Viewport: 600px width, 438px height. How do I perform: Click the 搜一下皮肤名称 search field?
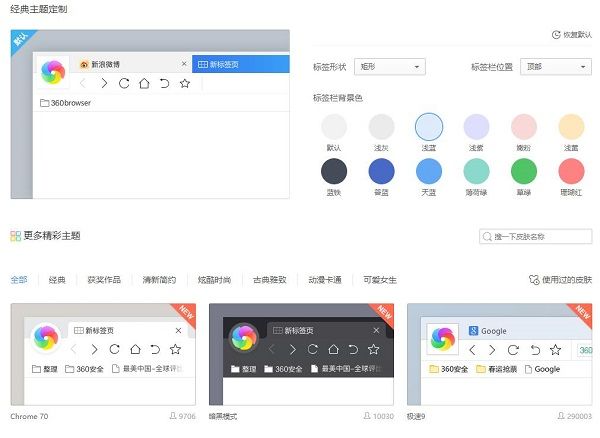pos(540,237)
